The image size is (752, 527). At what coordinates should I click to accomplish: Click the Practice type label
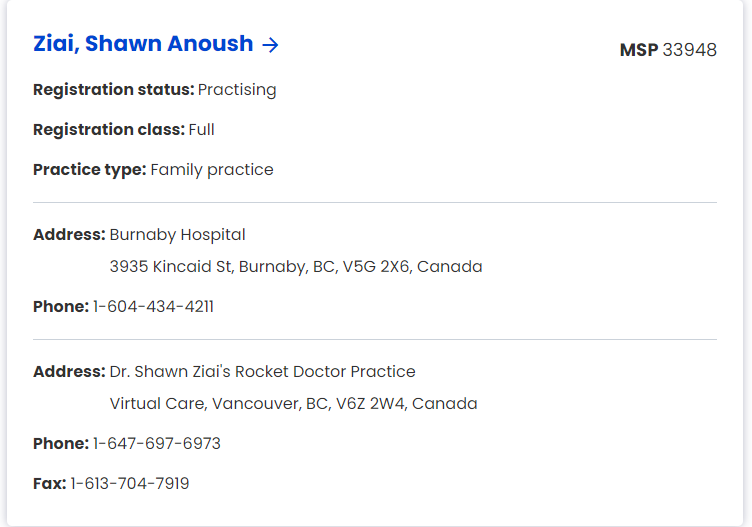pyautogui.click(x=89, y=170)
